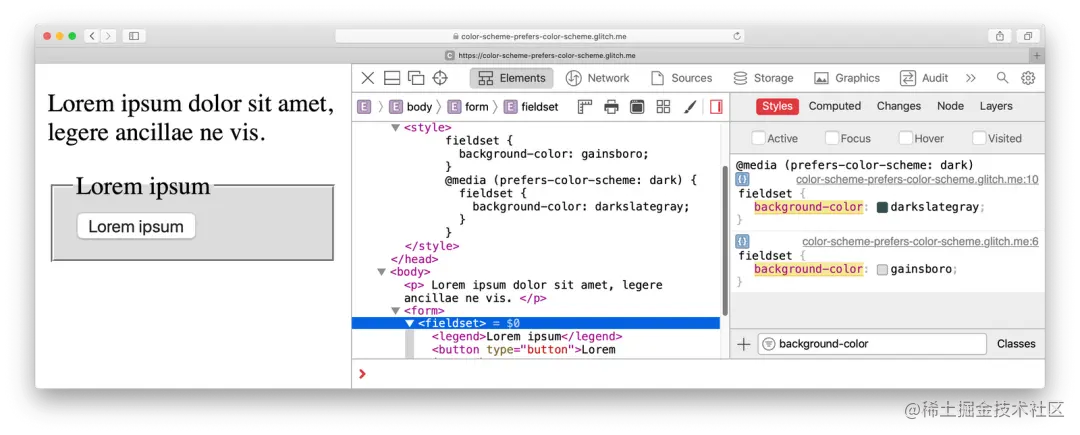Screen dimensions: 1080x435
Task: Toggle the Classes button
Action: (1016, 344)
